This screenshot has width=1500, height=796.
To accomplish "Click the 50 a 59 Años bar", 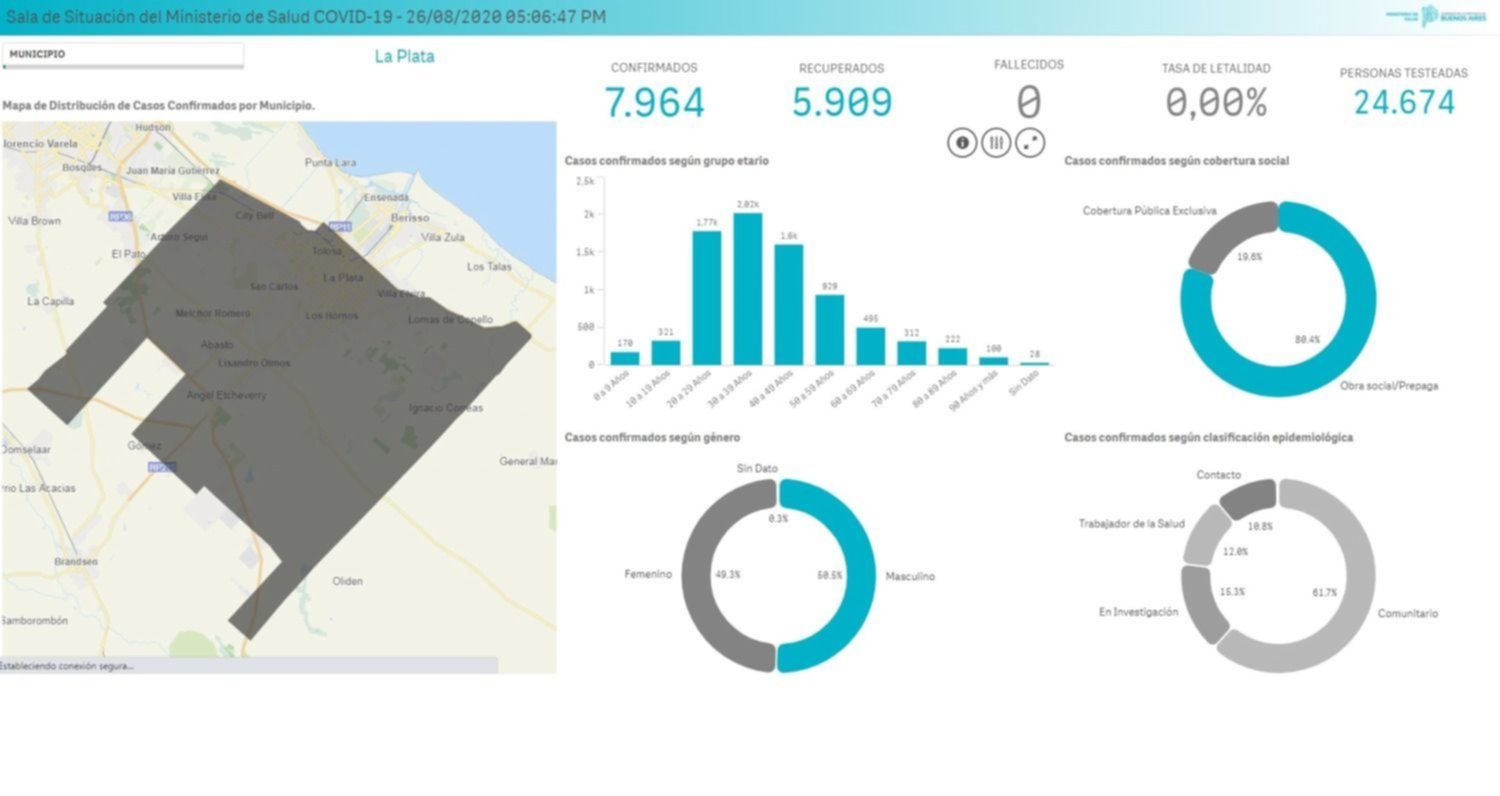I will [829, 330].
